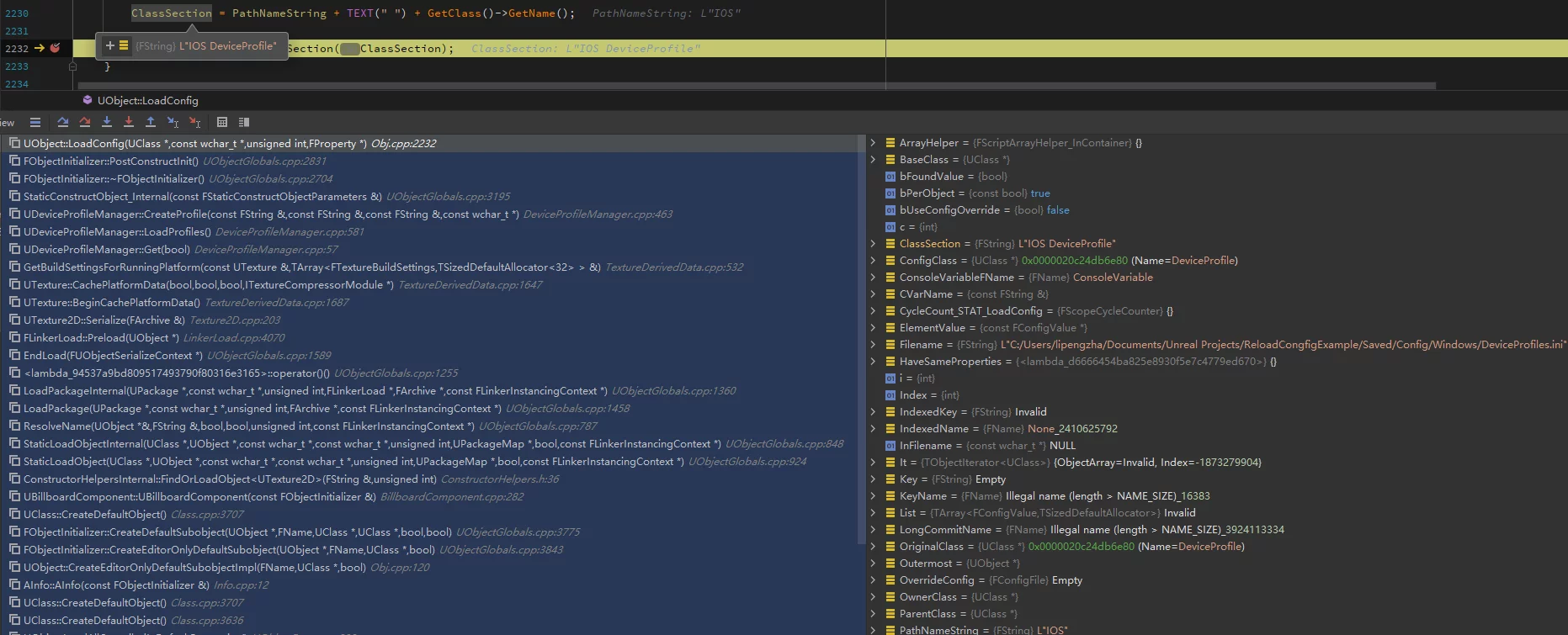Open Evaluate Expression calculator
1568x635 pixels.
[x=222, y=122]
